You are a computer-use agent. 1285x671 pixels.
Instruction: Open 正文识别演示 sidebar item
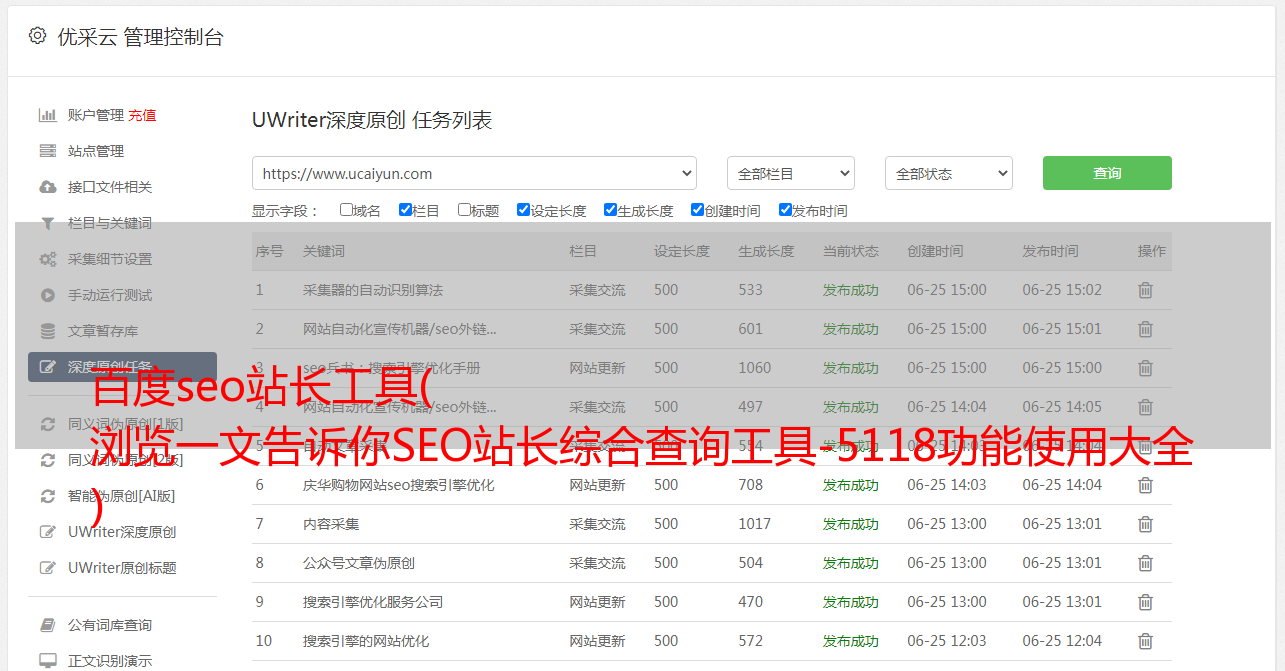[x=110, y=661]
